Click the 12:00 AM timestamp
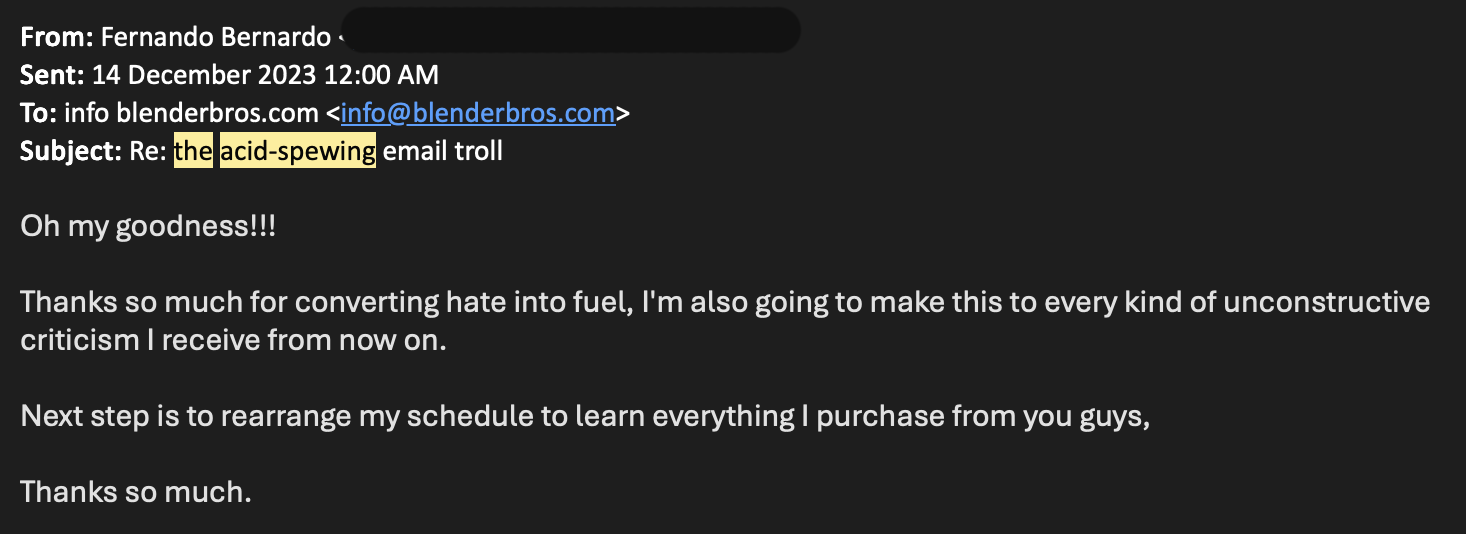The image size is (1466, 534). pos(399,75)
